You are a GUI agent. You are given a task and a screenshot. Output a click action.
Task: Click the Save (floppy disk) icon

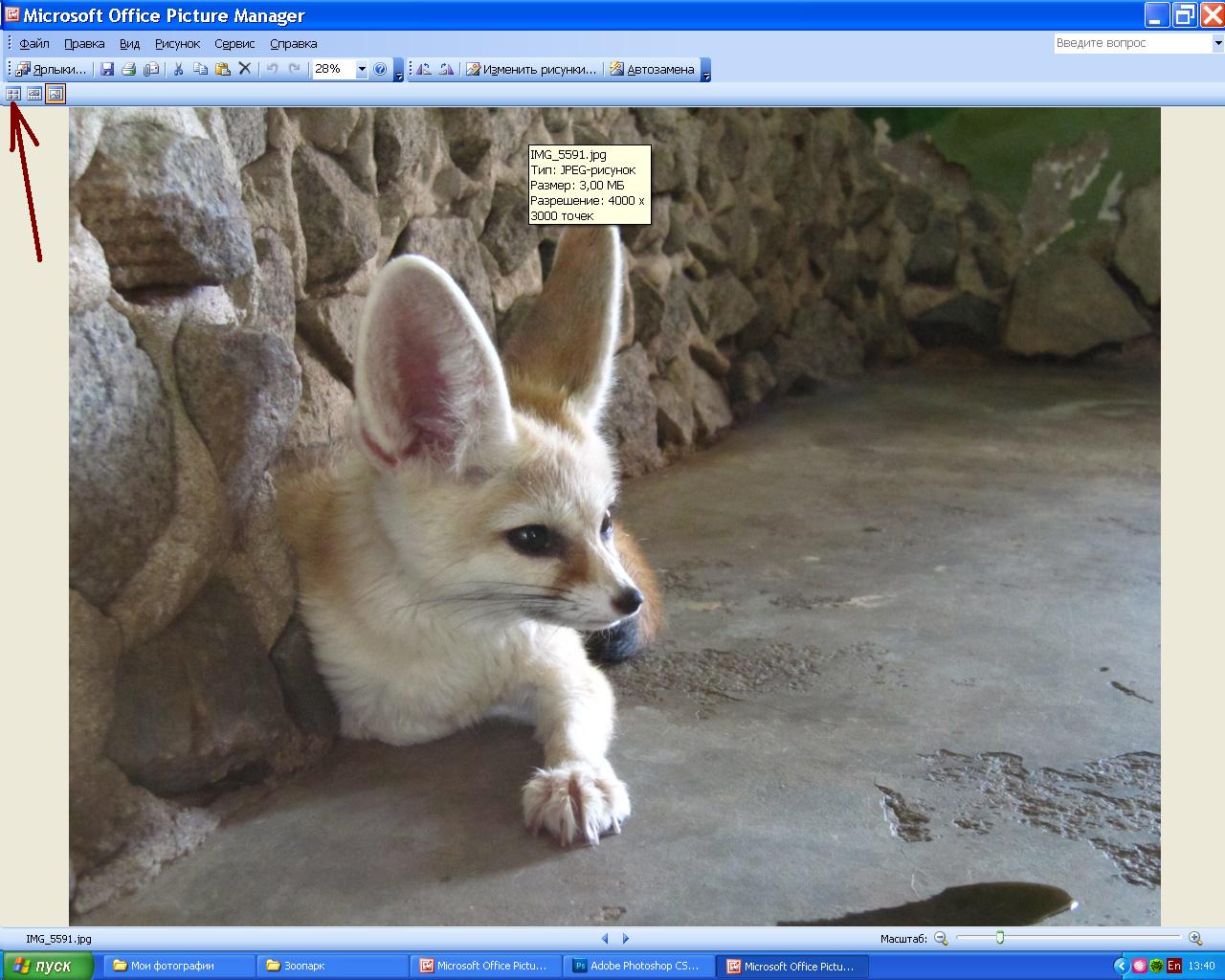coord(107,69)
